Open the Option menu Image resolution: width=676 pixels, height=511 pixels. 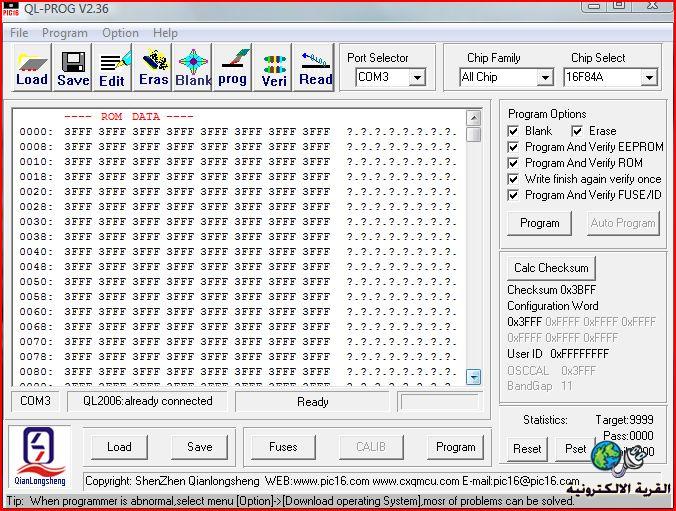click(x=120, y=33)
